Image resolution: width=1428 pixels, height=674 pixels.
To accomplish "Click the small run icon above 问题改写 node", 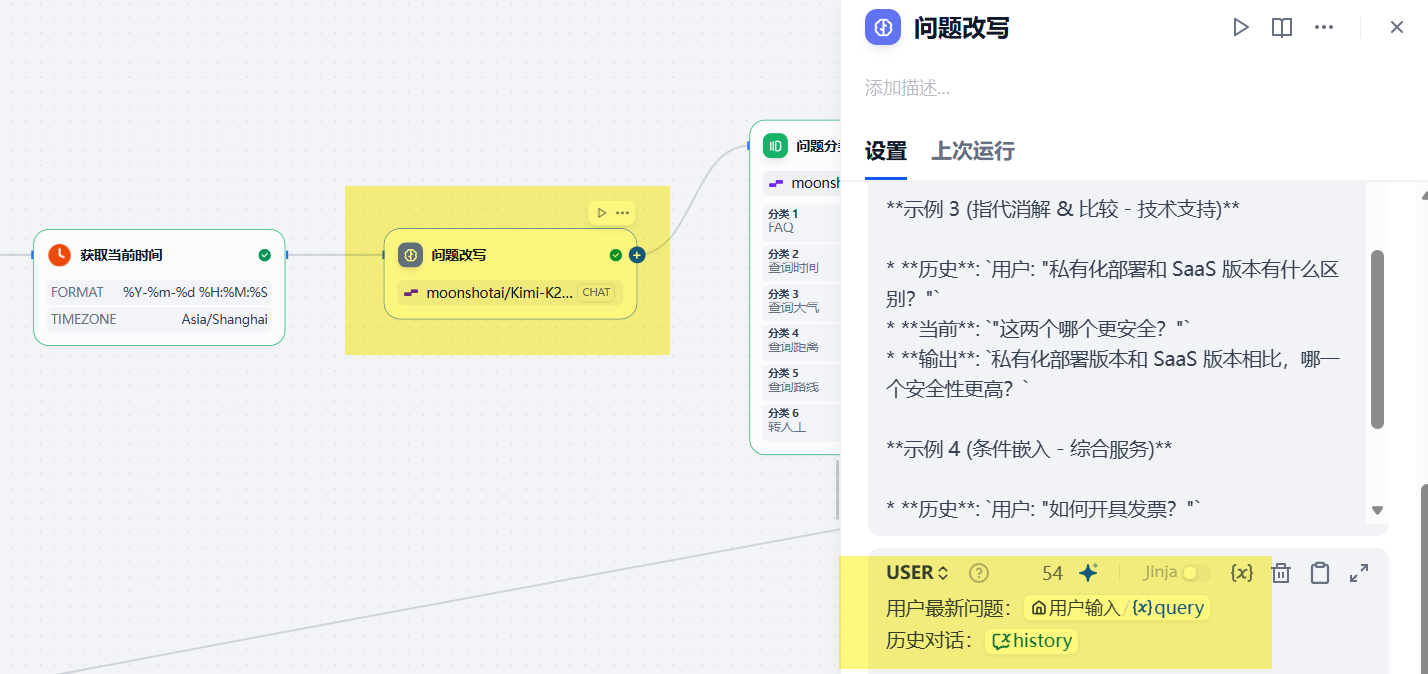I will click(601, 213).
